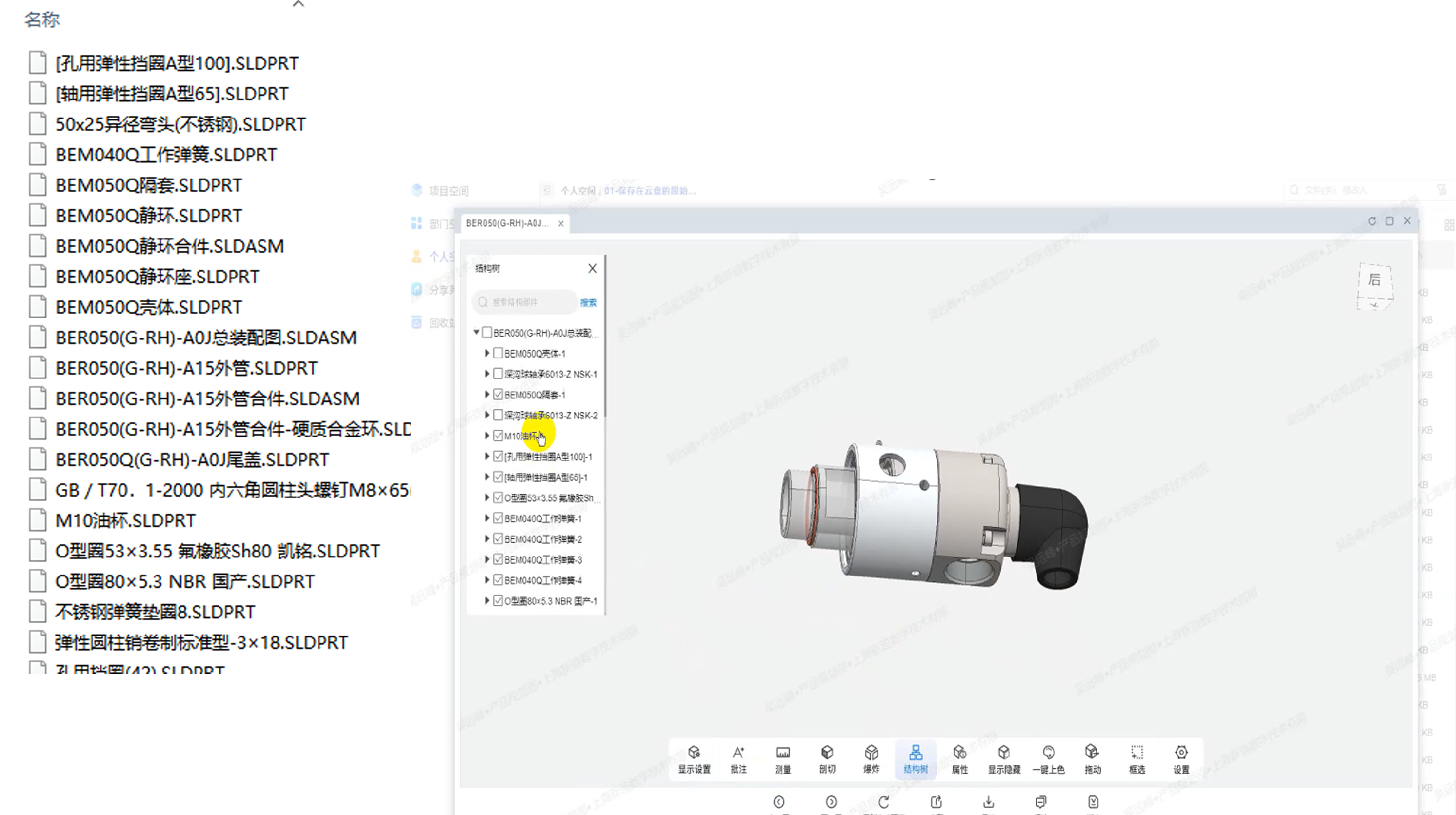Toggle the 结构树 structure tree toolbar item
This screenshot has width=1456, height=815.
[915, 758]
